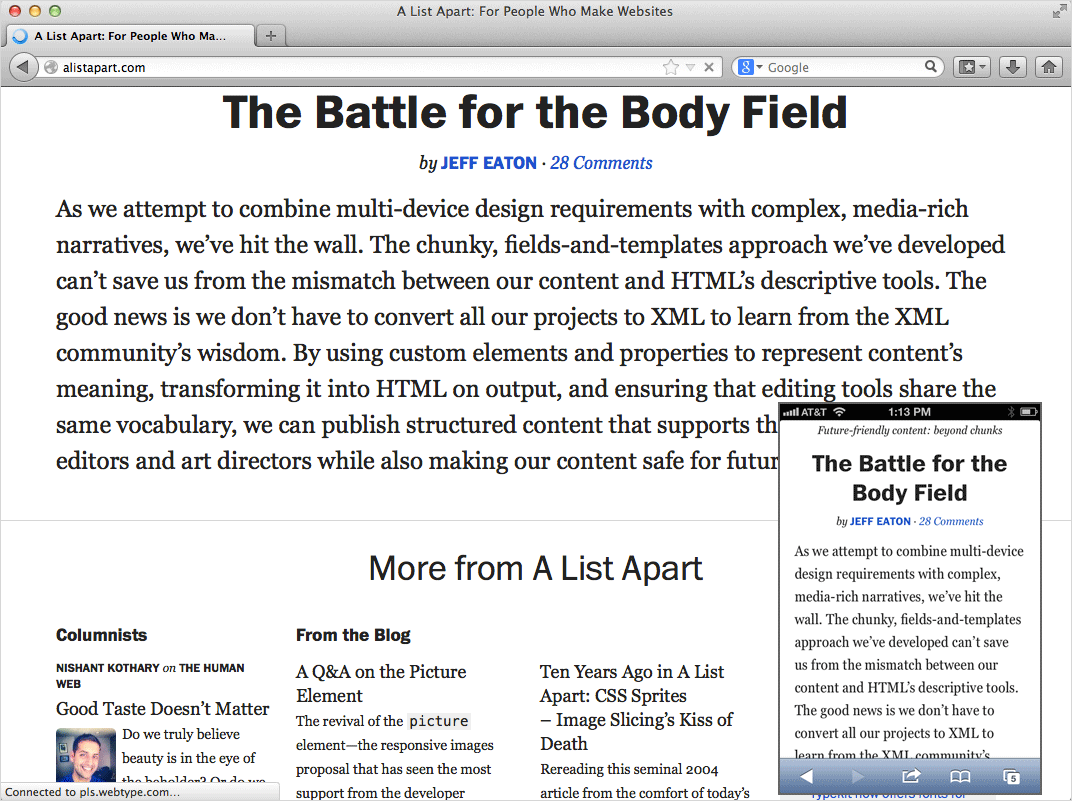This screenshot has width=1072, height=801.
Task: Click the More from A List Apart heading
Action: click(535, 569)
